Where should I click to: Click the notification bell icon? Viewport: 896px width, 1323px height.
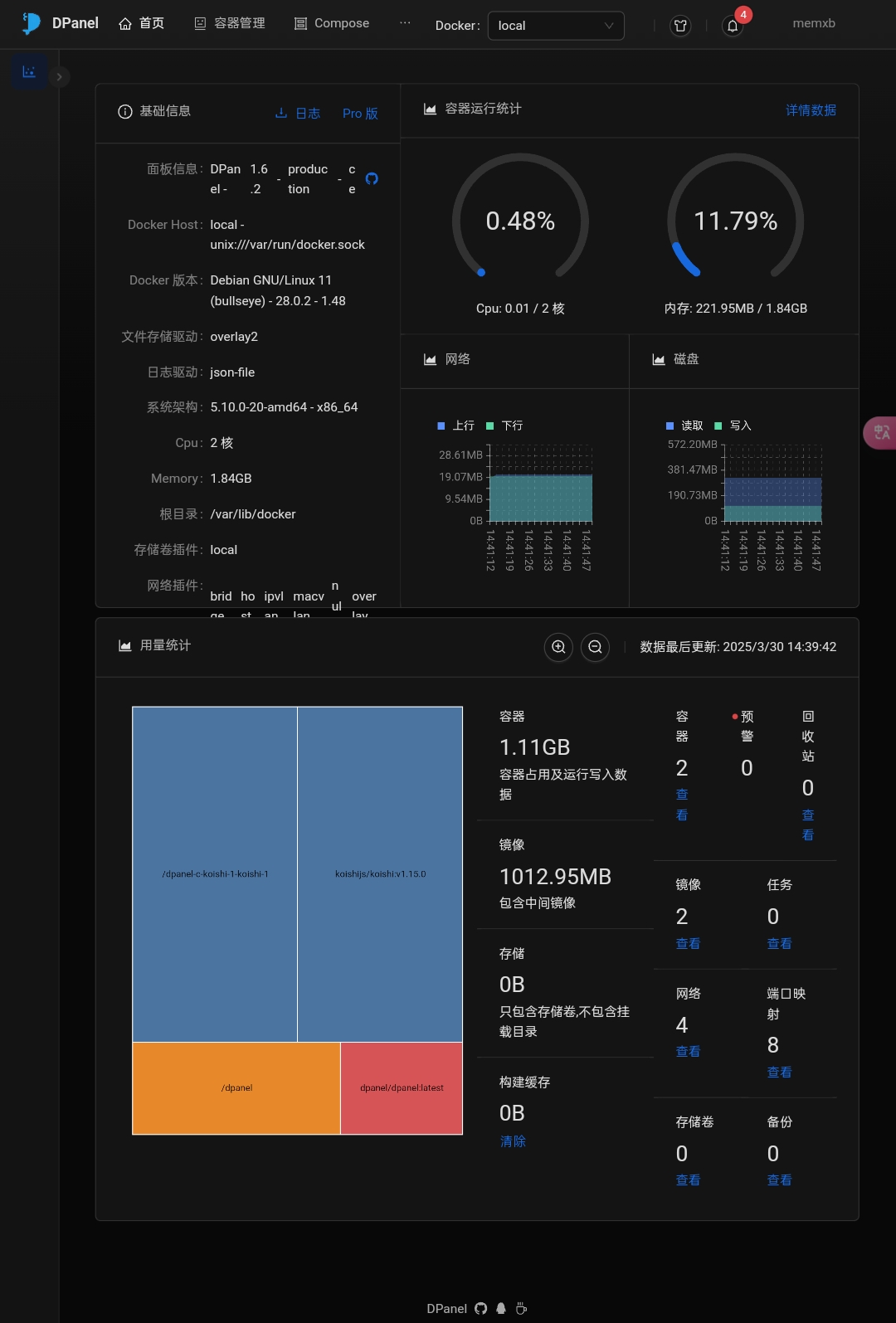click(x=733, y=26)
